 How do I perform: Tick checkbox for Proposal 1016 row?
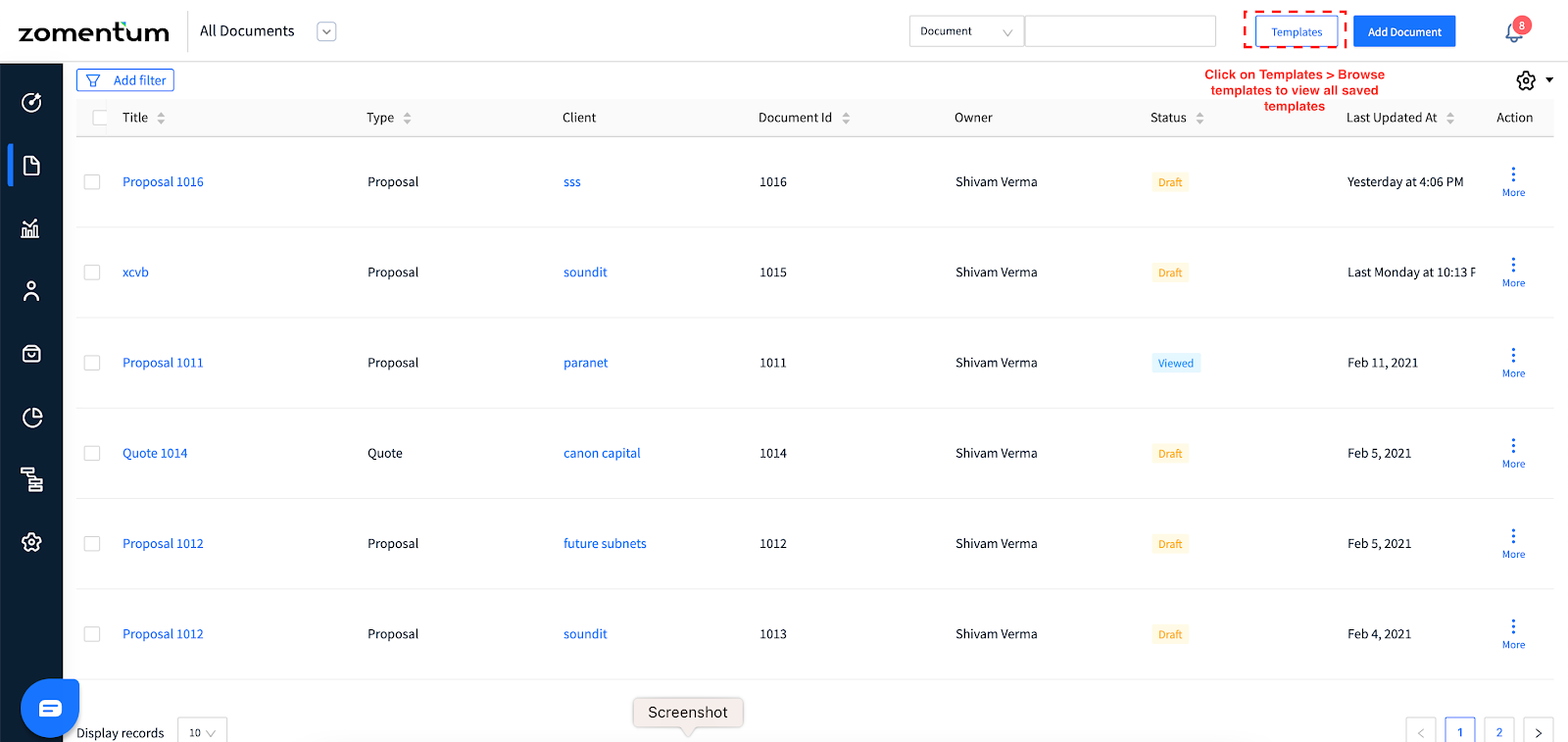pos(92,182)
